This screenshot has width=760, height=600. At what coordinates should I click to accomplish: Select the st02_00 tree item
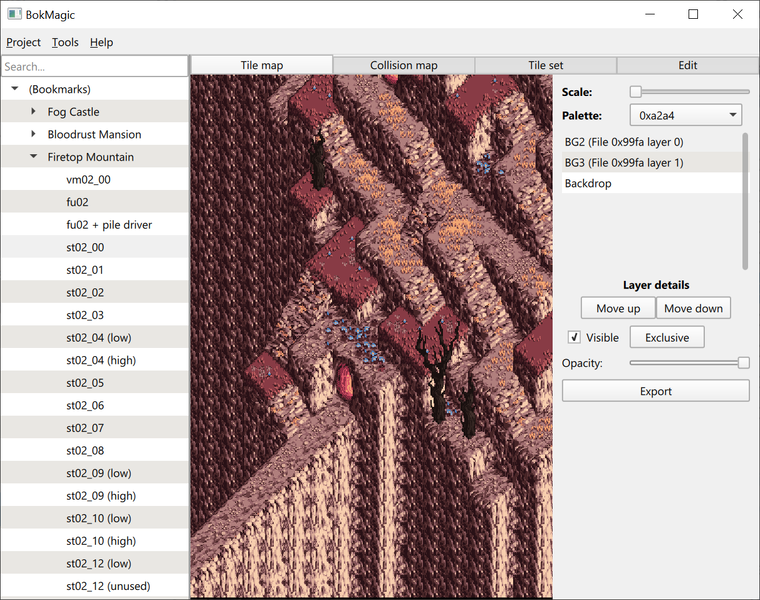pyautogui.click(x=95, y=247)
